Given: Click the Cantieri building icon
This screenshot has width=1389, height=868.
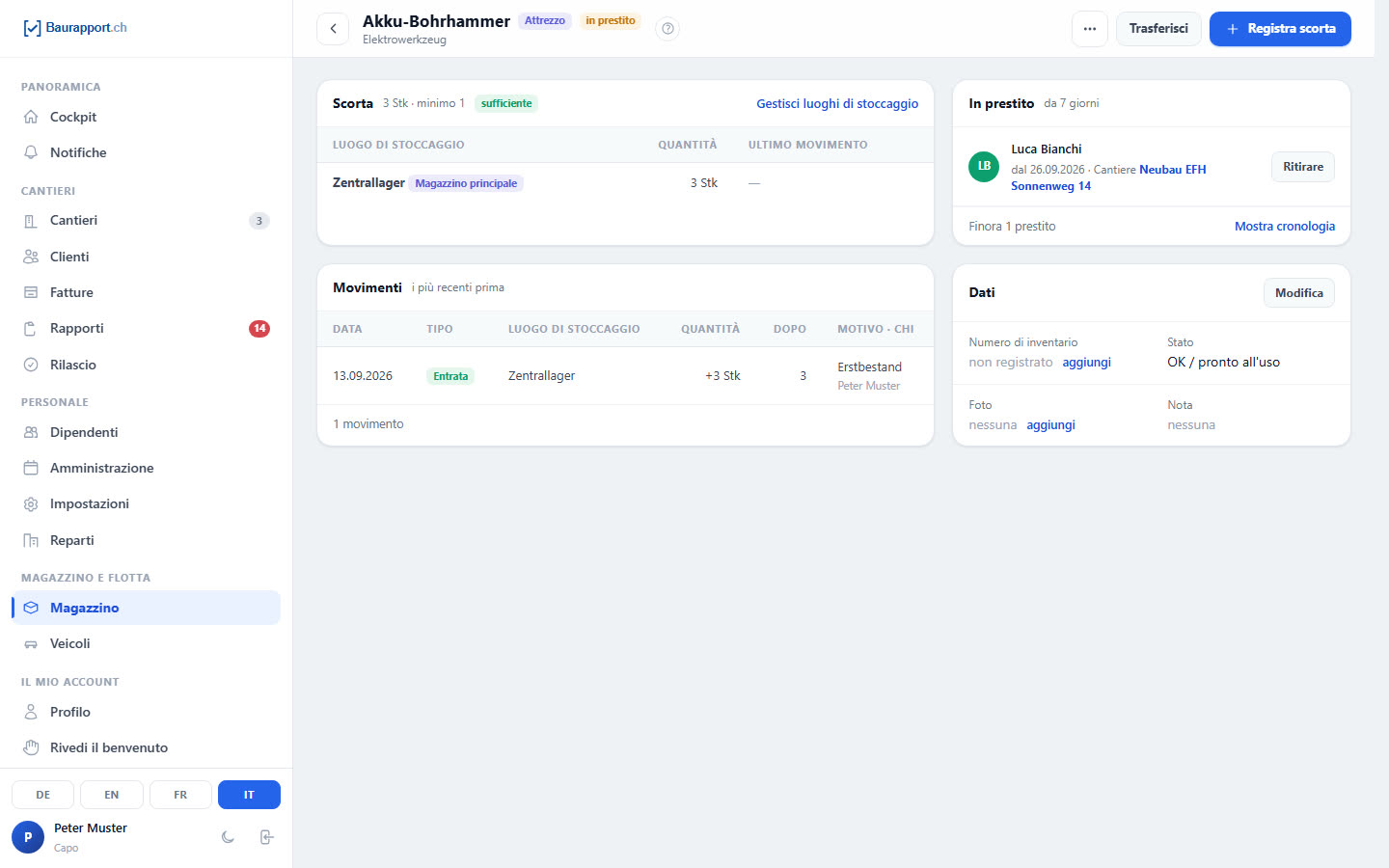Looking at the screenshot, I should tap(31, 221).
